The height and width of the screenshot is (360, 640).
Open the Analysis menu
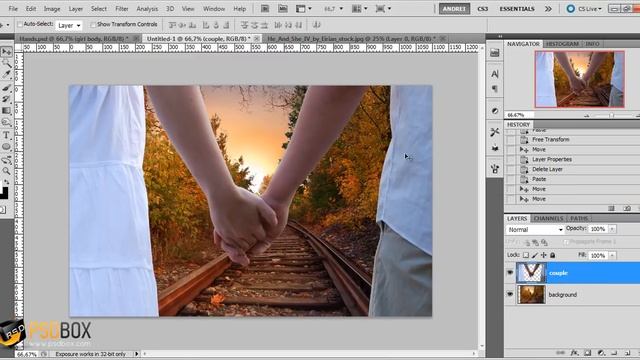(x=147, y=9)
